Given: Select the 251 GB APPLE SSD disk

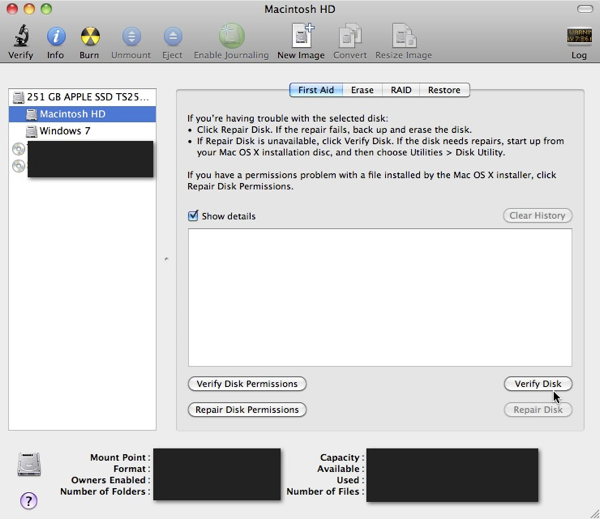Looking at the screenshot, I should pos(82,97).
